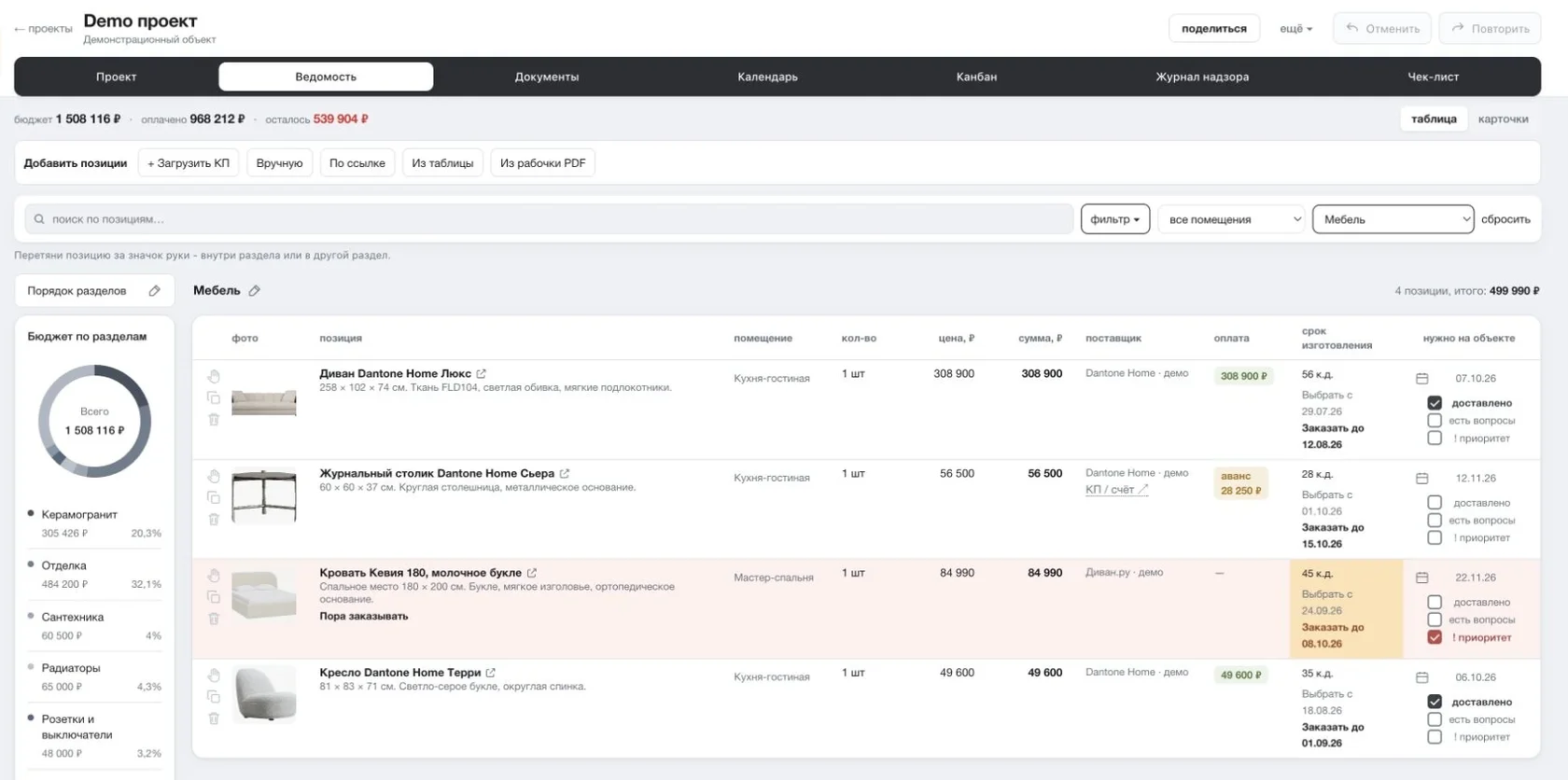Click drag-hand icon on Кровать Кевия row
The width and height of the screenshot is (1568, 780).
[214, 576]
